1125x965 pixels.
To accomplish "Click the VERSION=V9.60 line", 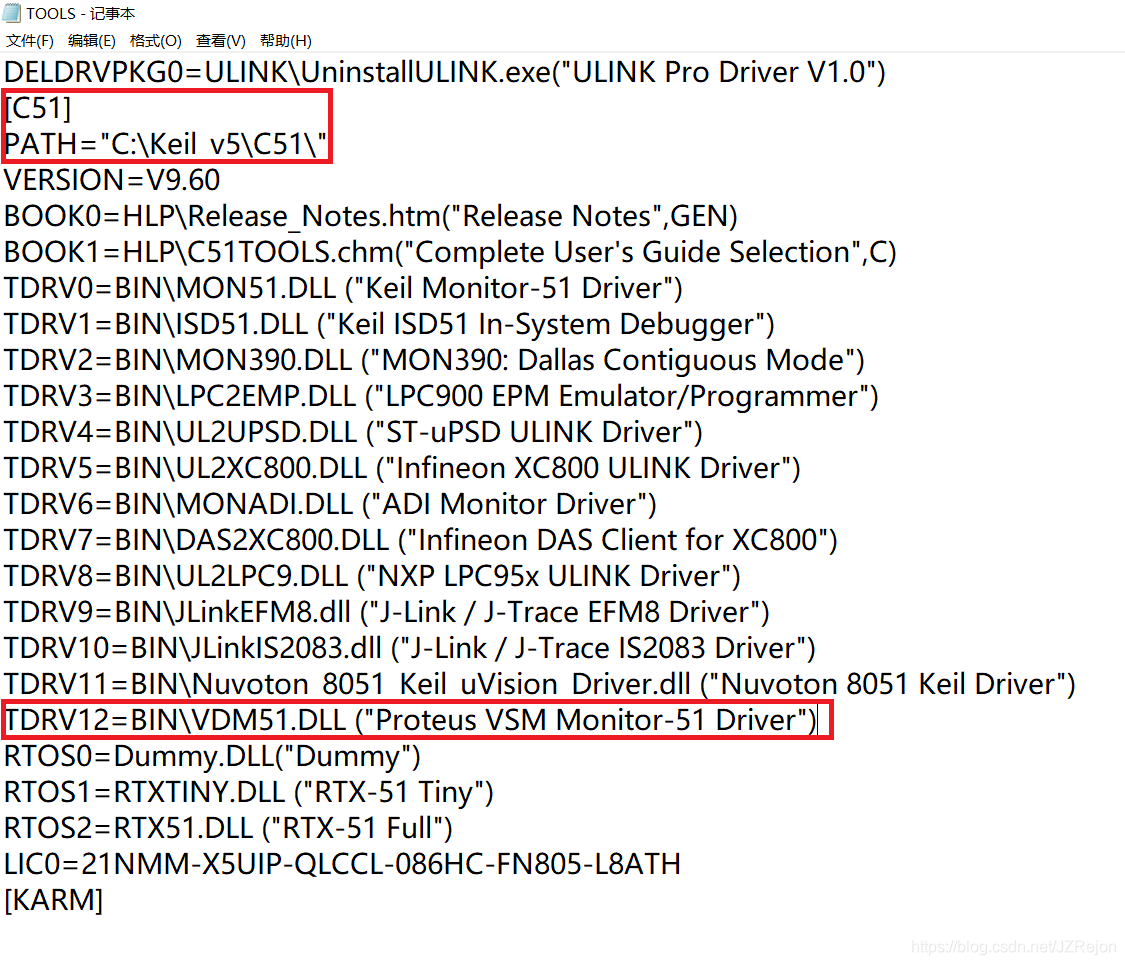I will (112, 180).
